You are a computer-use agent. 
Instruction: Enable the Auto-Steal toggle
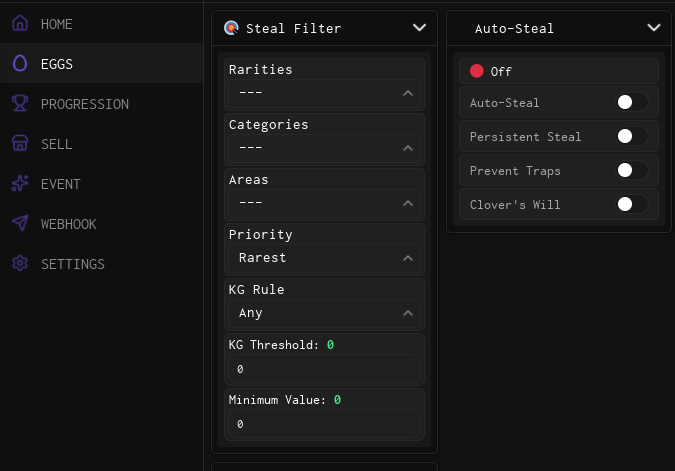[632, 102]
